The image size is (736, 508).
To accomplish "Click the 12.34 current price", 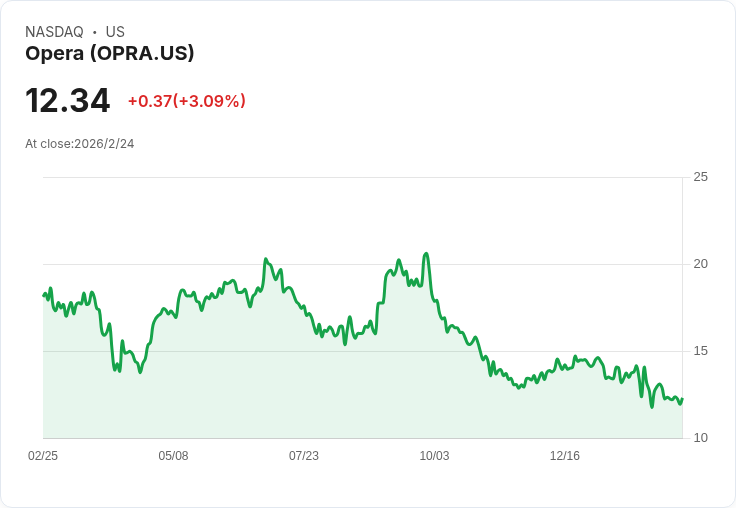I will [x=68, y=101].
